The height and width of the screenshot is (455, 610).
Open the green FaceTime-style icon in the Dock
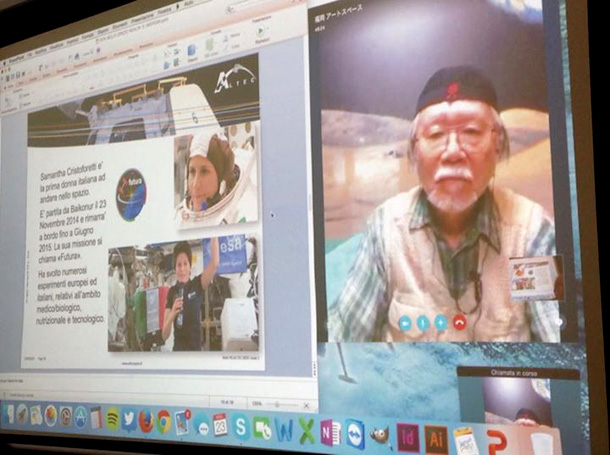pos(262,428)
